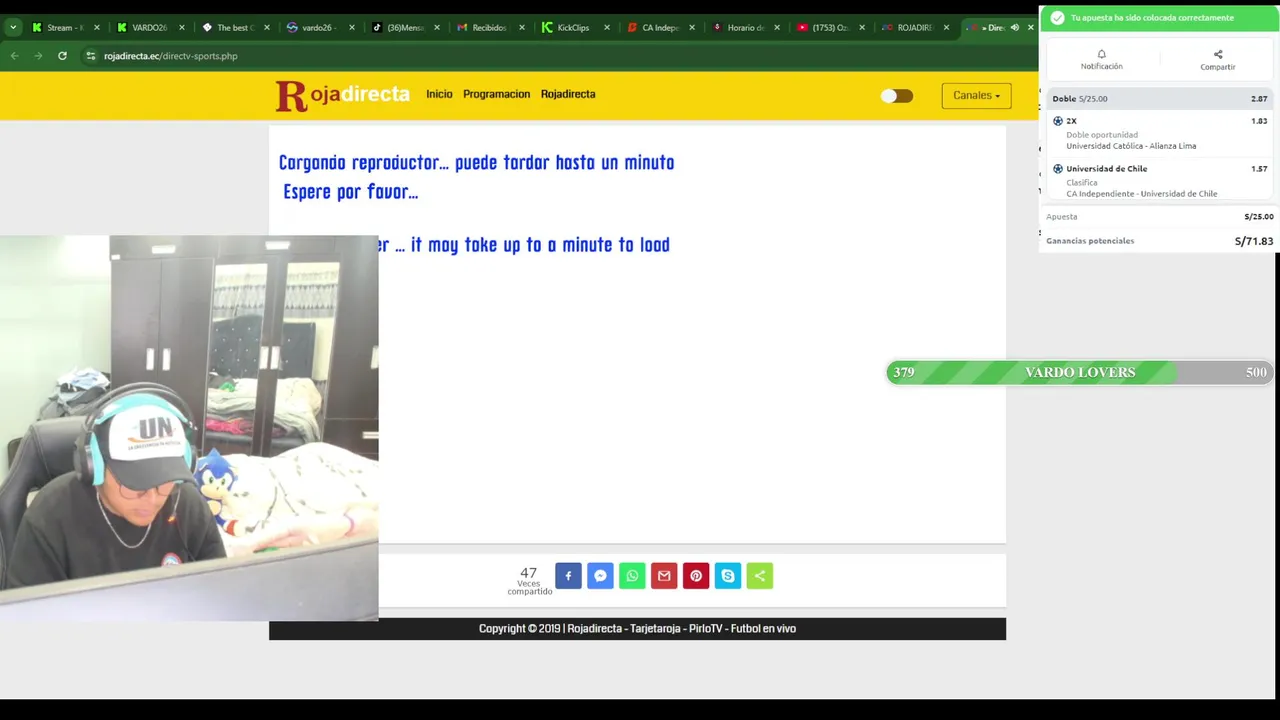Open the green more-sharing options icon
The width and height of the screenshot is (1280, 720).
pos(760,576)
